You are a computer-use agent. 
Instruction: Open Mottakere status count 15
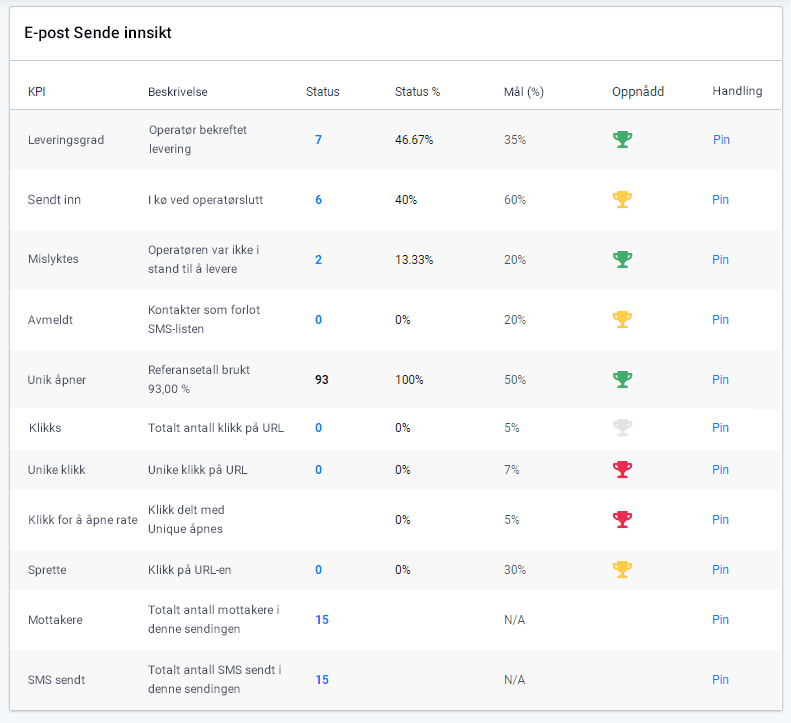(322, 620)
